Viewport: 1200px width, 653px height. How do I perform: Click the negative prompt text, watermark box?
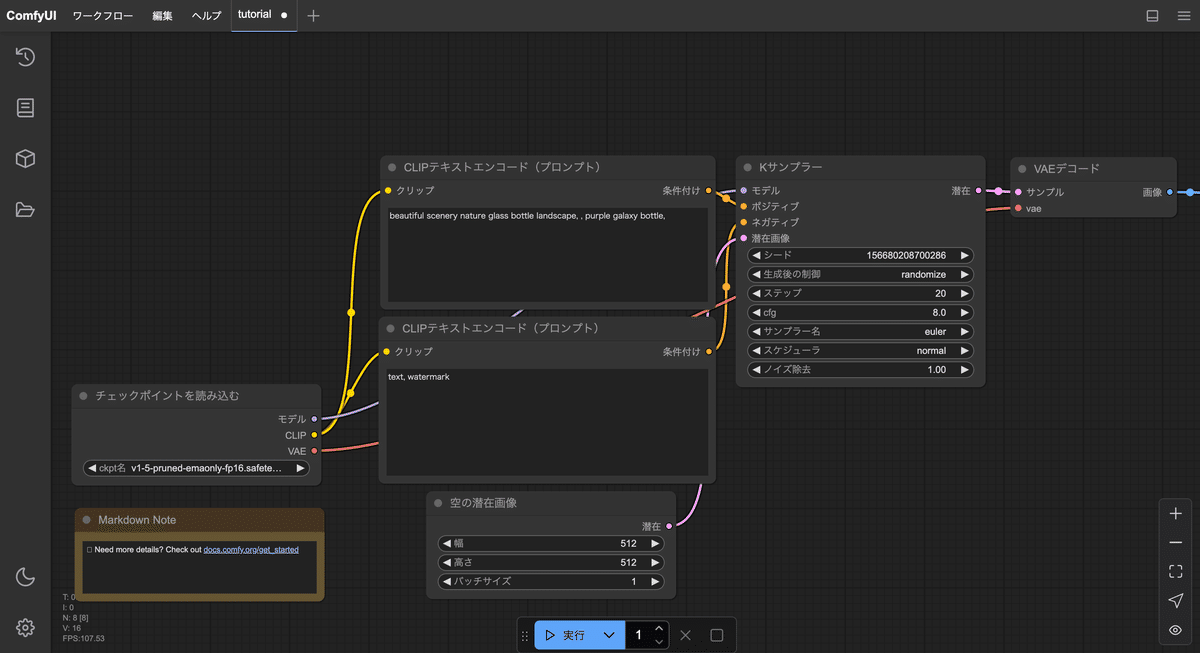pyautogui.click(x=548, y=423)
